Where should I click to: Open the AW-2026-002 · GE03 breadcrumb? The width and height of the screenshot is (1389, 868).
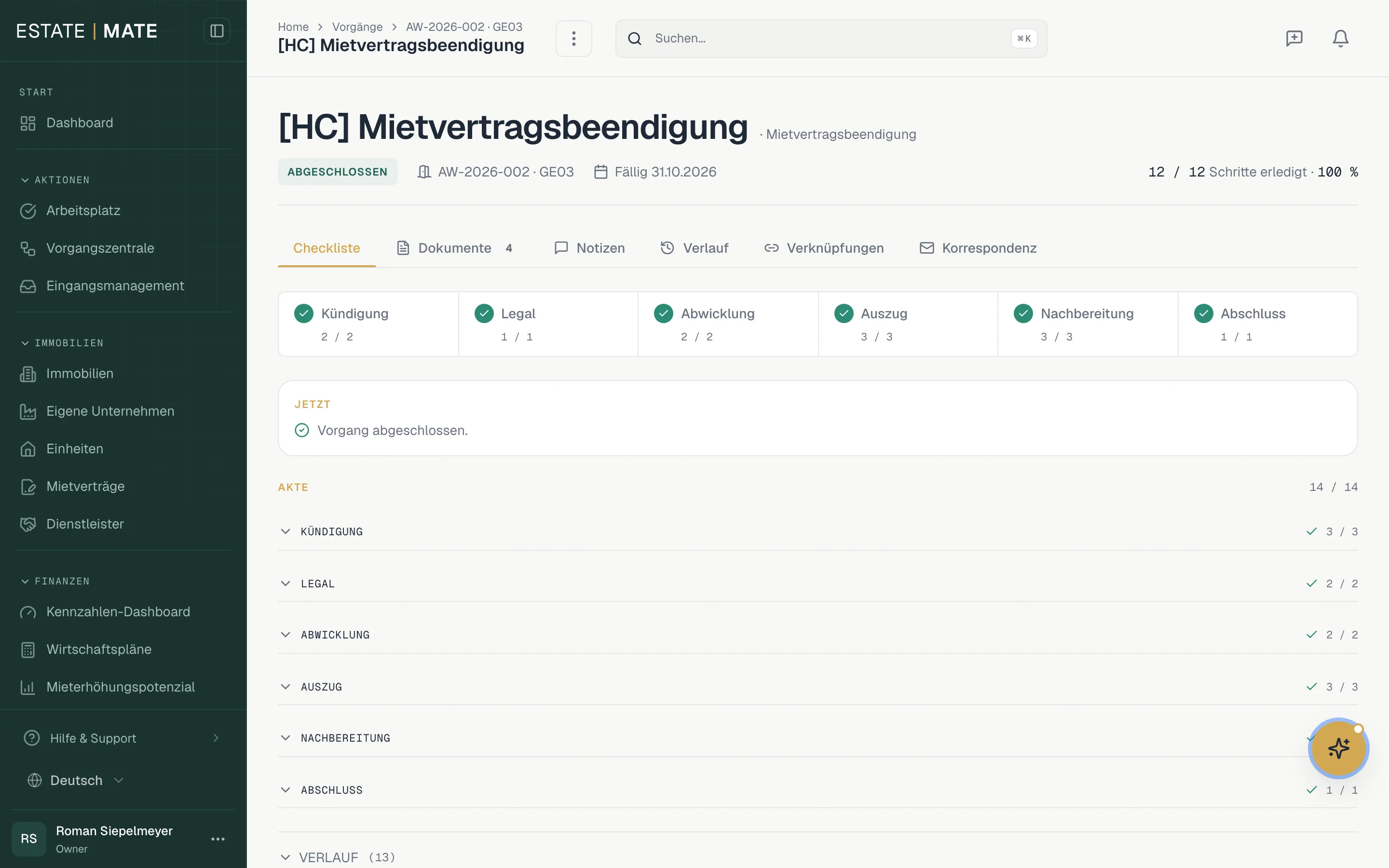[464, 27]
